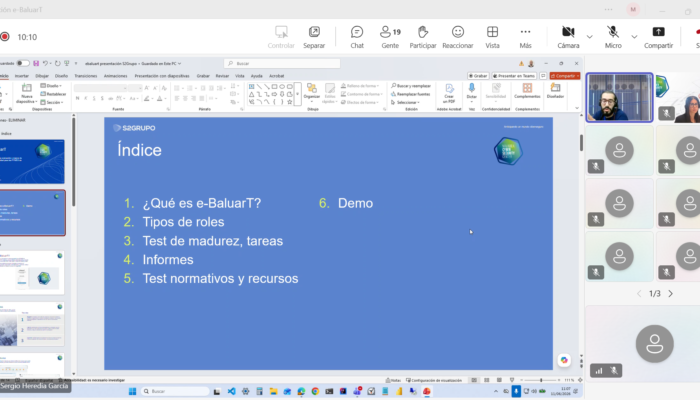Click Separar to pop out shared content

pos(314,37)
